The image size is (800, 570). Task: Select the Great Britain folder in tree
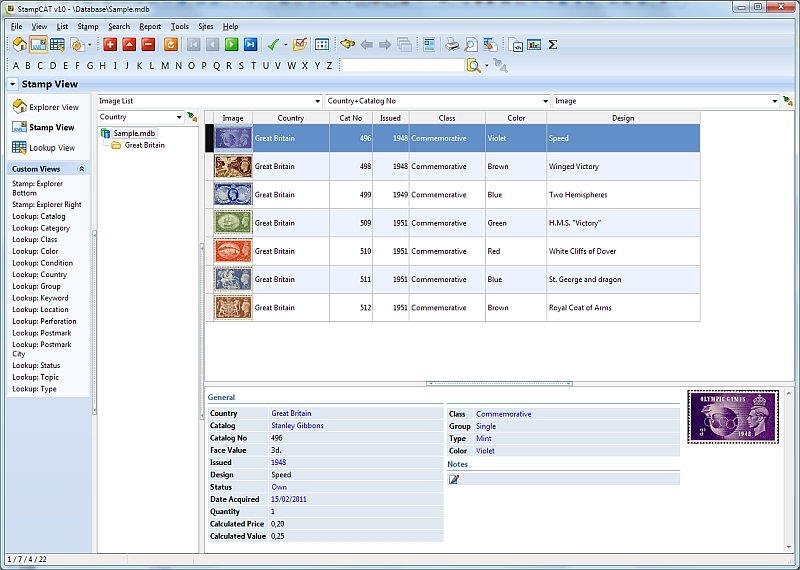point(144,145)
